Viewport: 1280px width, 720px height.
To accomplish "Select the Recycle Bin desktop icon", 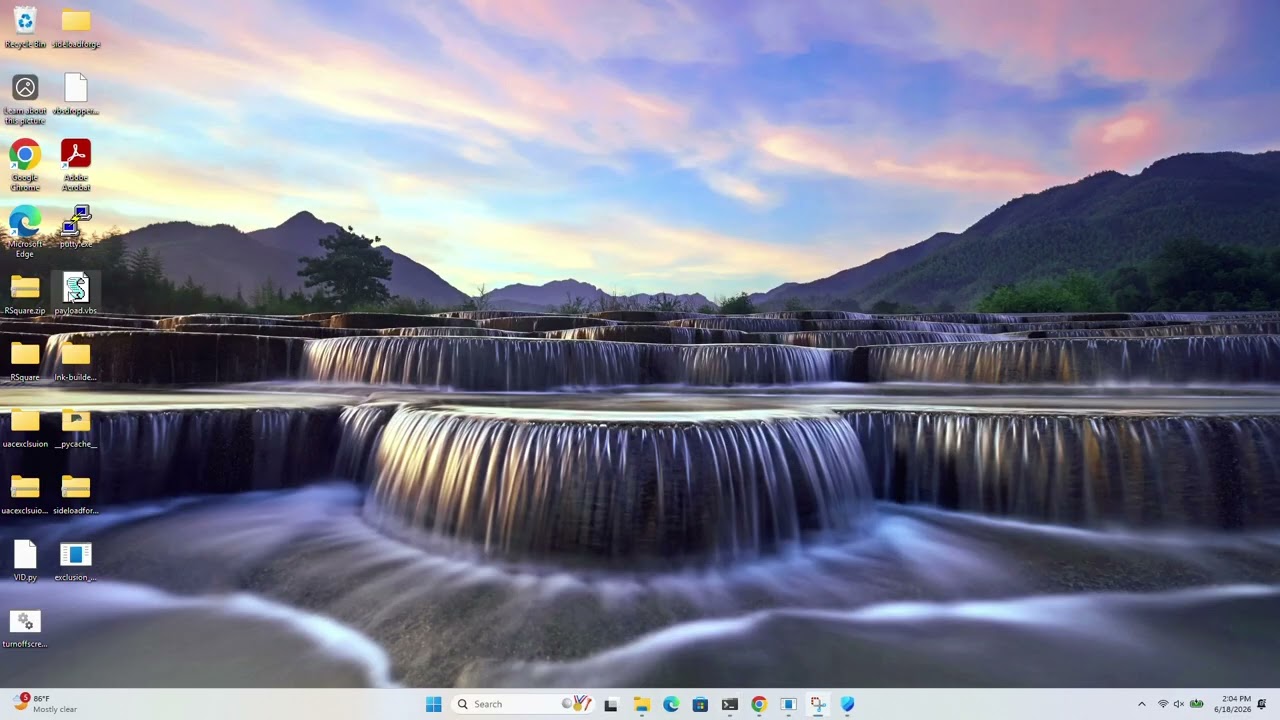I will pyautogui.click(x=25, y=27).
